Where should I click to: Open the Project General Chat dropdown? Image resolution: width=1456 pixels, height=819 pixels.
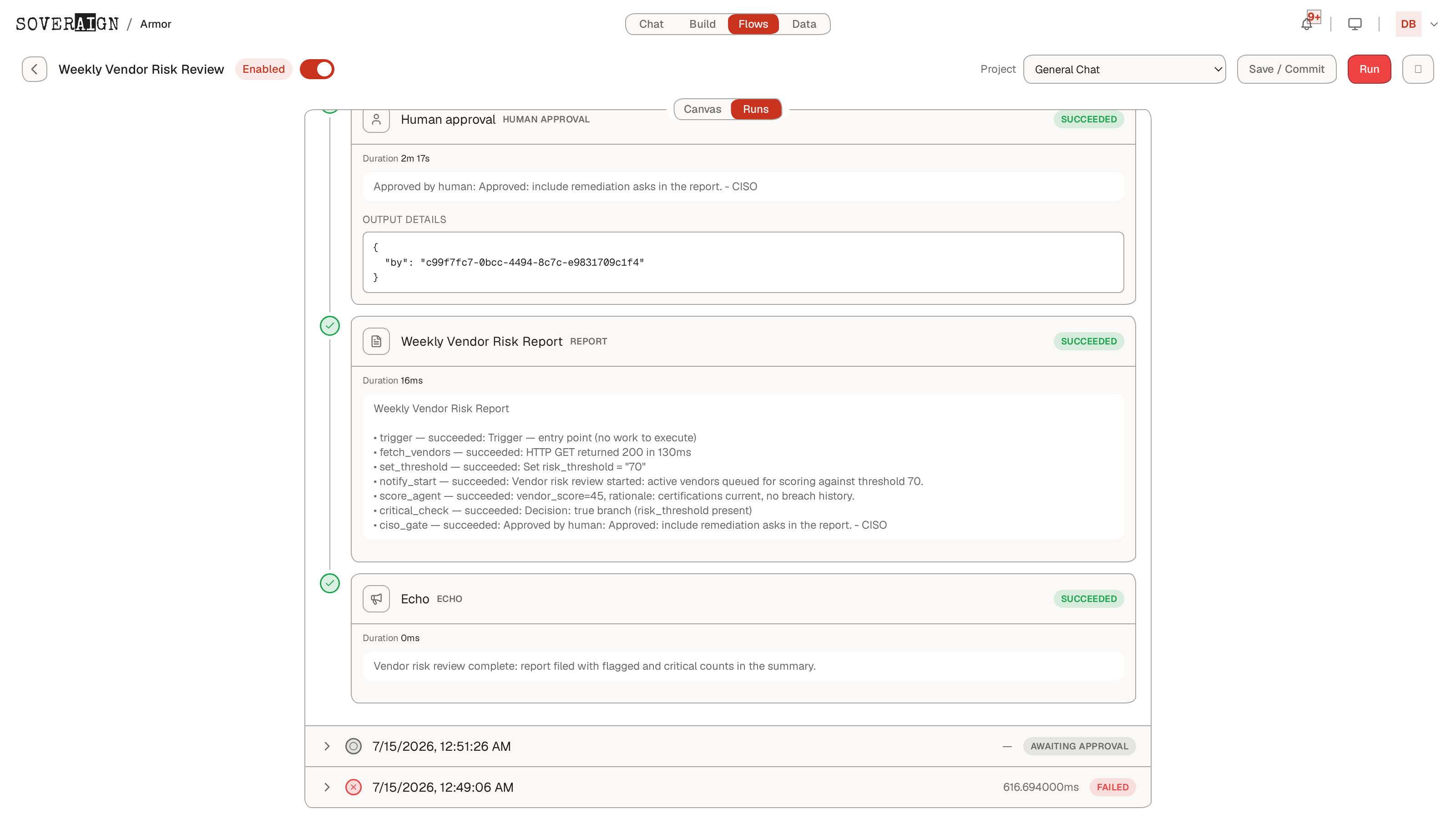(x=1124, y=69)
